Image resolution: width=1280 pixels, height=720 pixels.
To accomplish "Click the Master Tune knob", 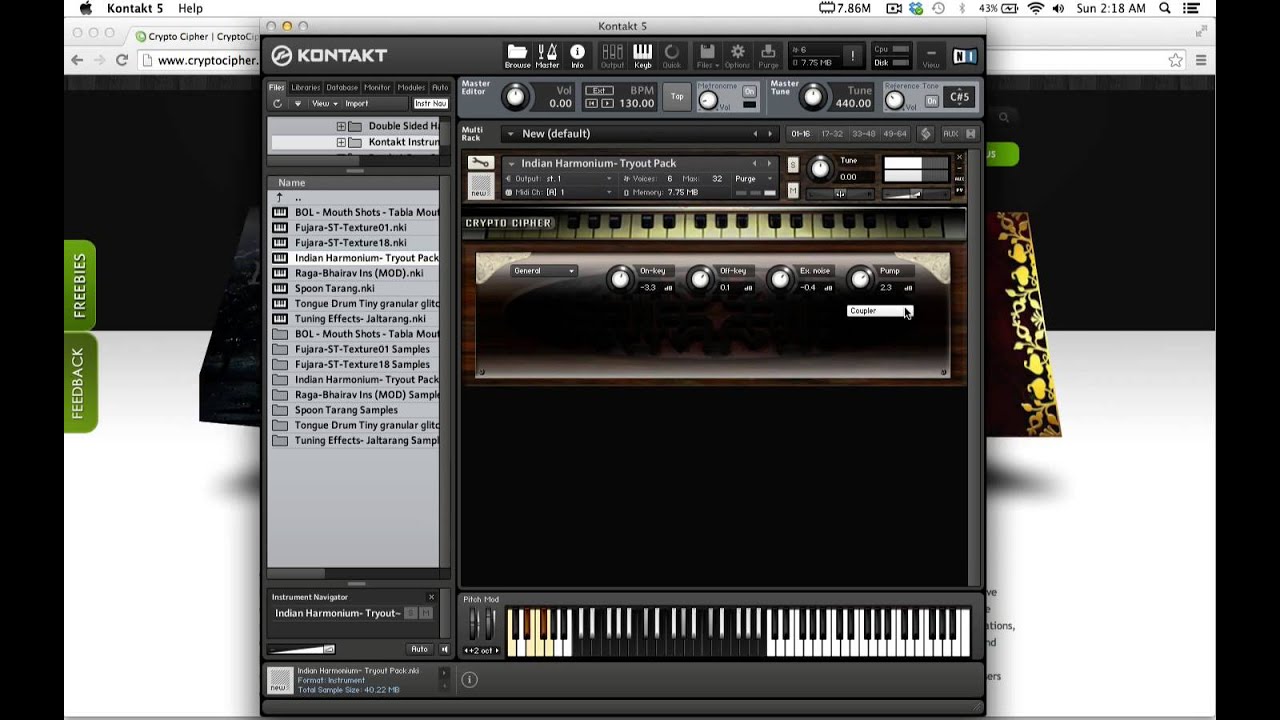I will click(x=813, y=97).
